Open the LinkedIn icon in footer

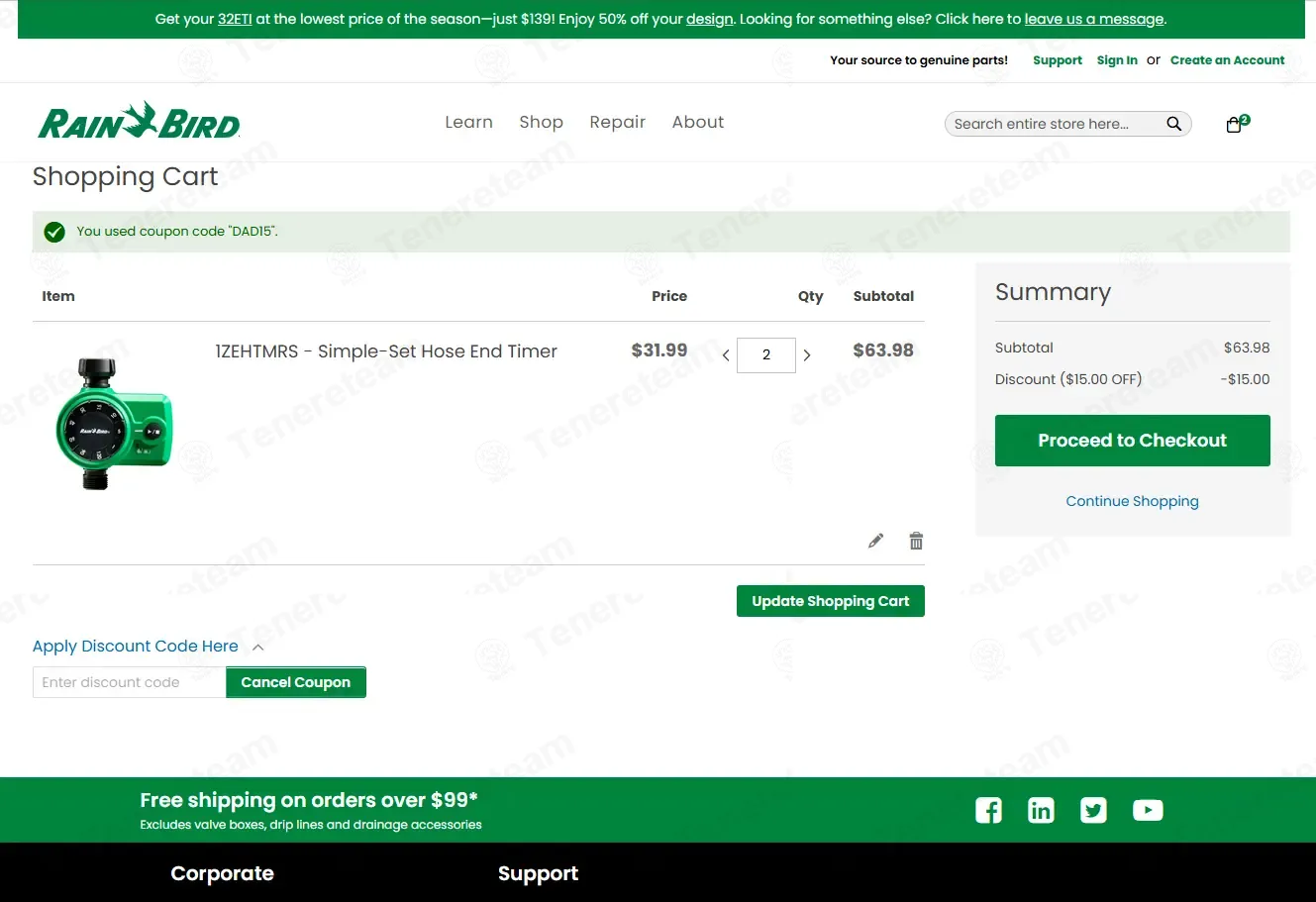click(x=1041, y=810)
